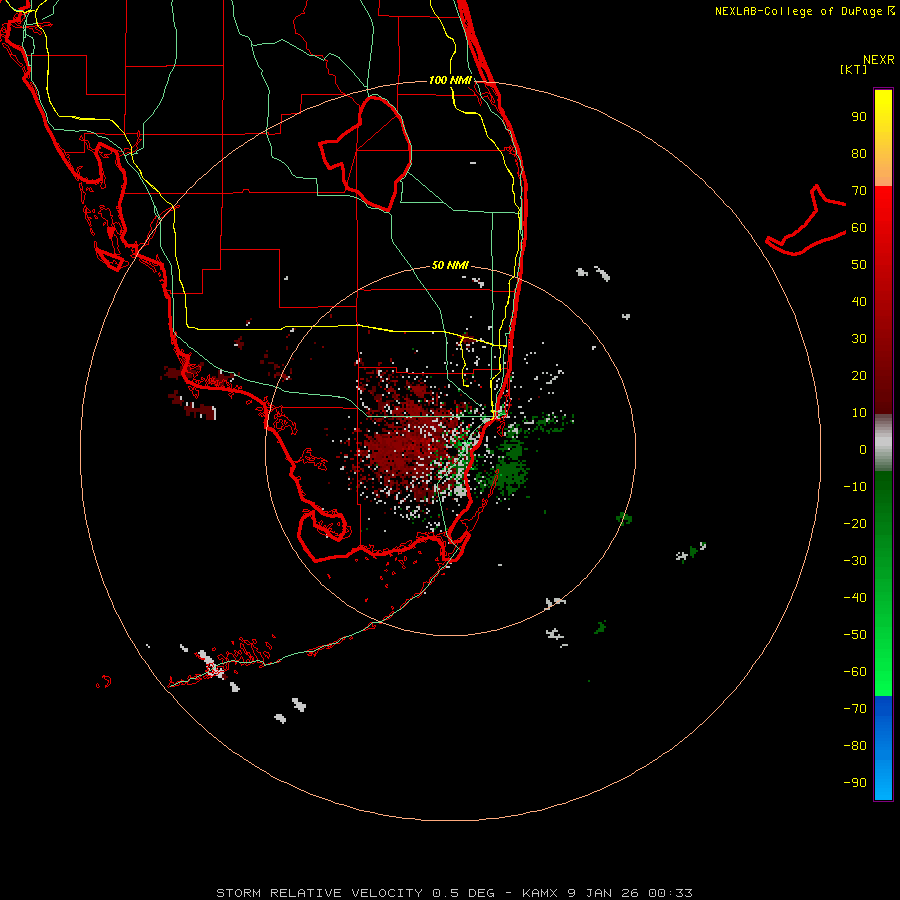Viewport: 900px width, 900px height.
Task: Select the yellow segment atop the color bar
Action: pos(883,138)
